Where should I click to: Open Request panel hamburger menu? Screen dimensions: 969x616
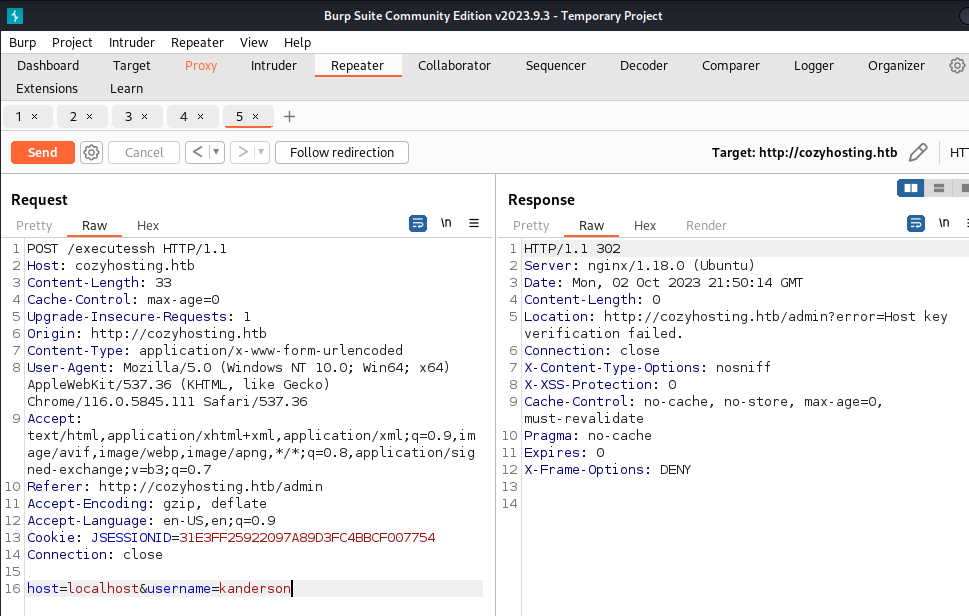coord(474,223)
